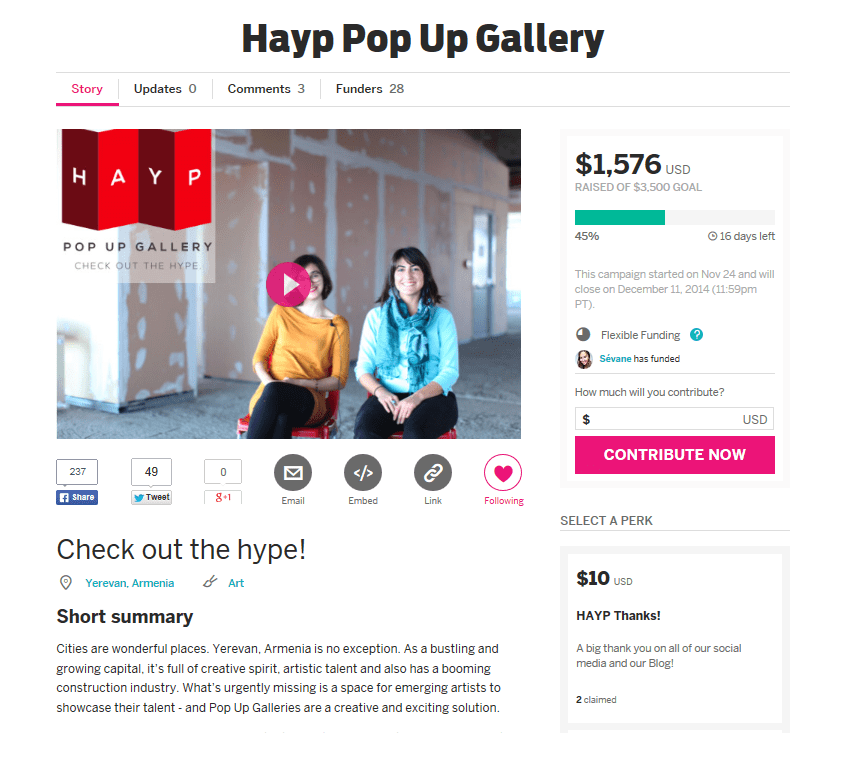Click the Link chain icon
Viewport: 843px width, 762px height.
pyautogui.click(x=433, y=473)
